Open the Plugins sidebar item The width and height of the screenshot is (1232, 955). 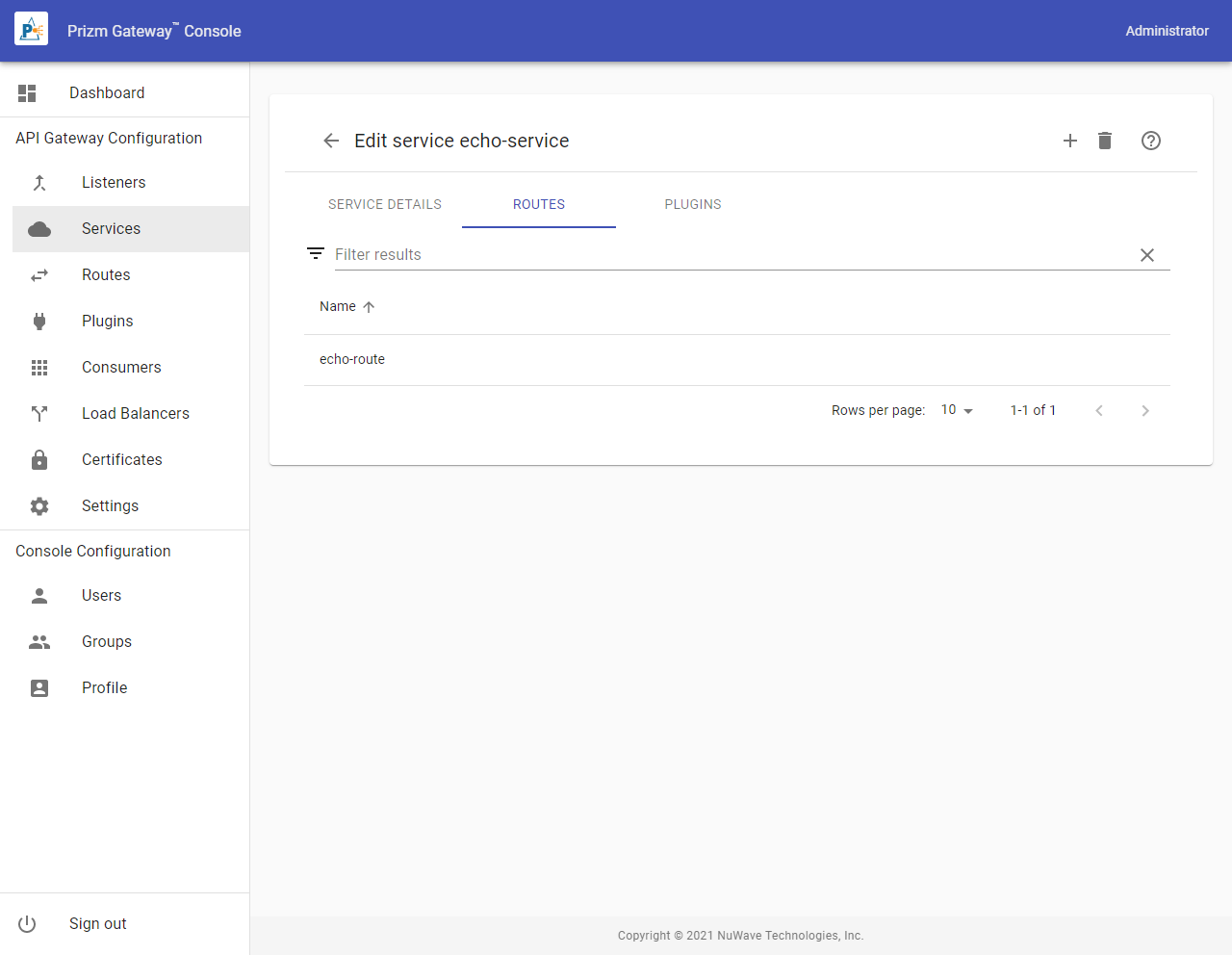point(107,322)
